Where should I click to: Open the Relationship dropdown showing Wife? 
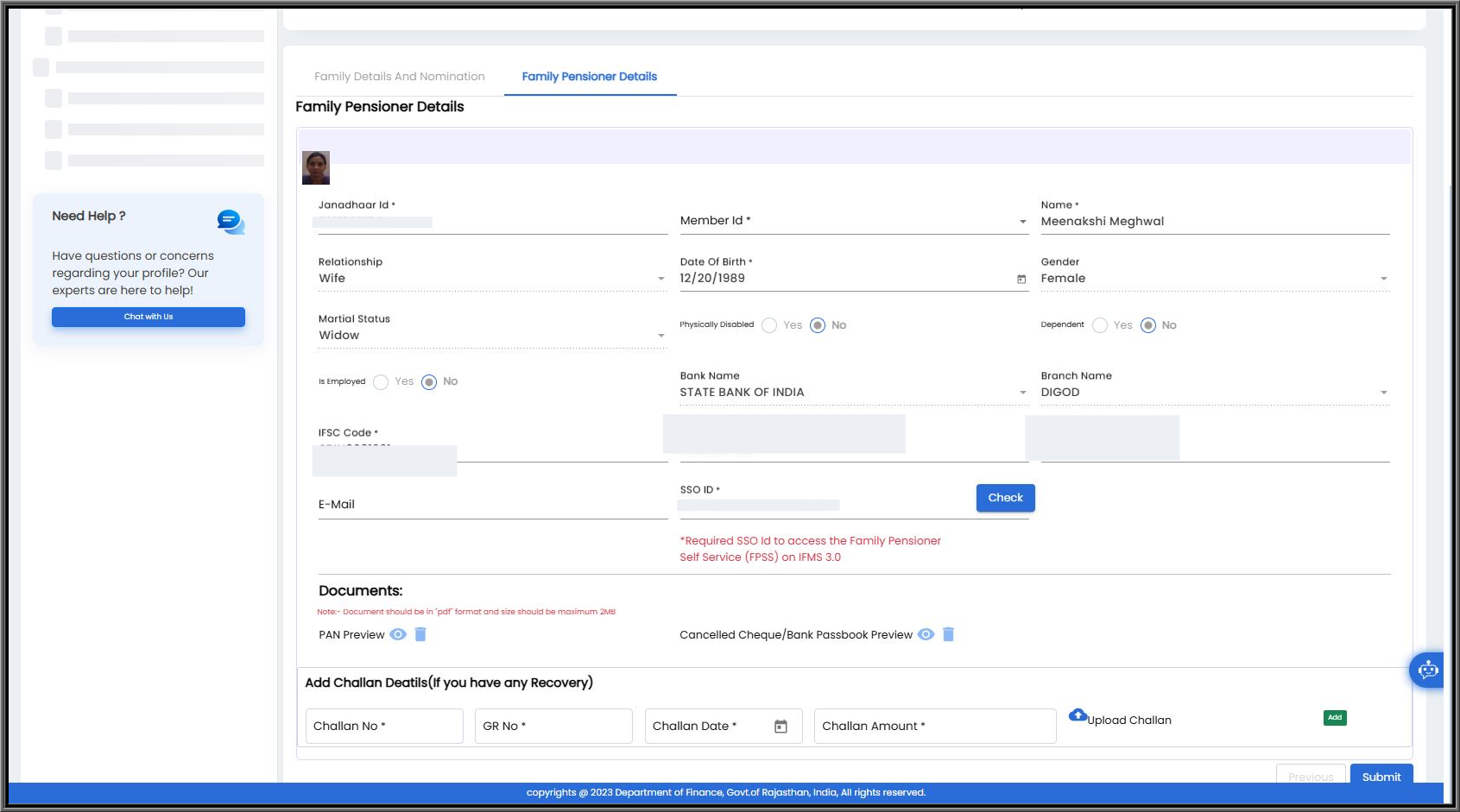coord(492,278)
